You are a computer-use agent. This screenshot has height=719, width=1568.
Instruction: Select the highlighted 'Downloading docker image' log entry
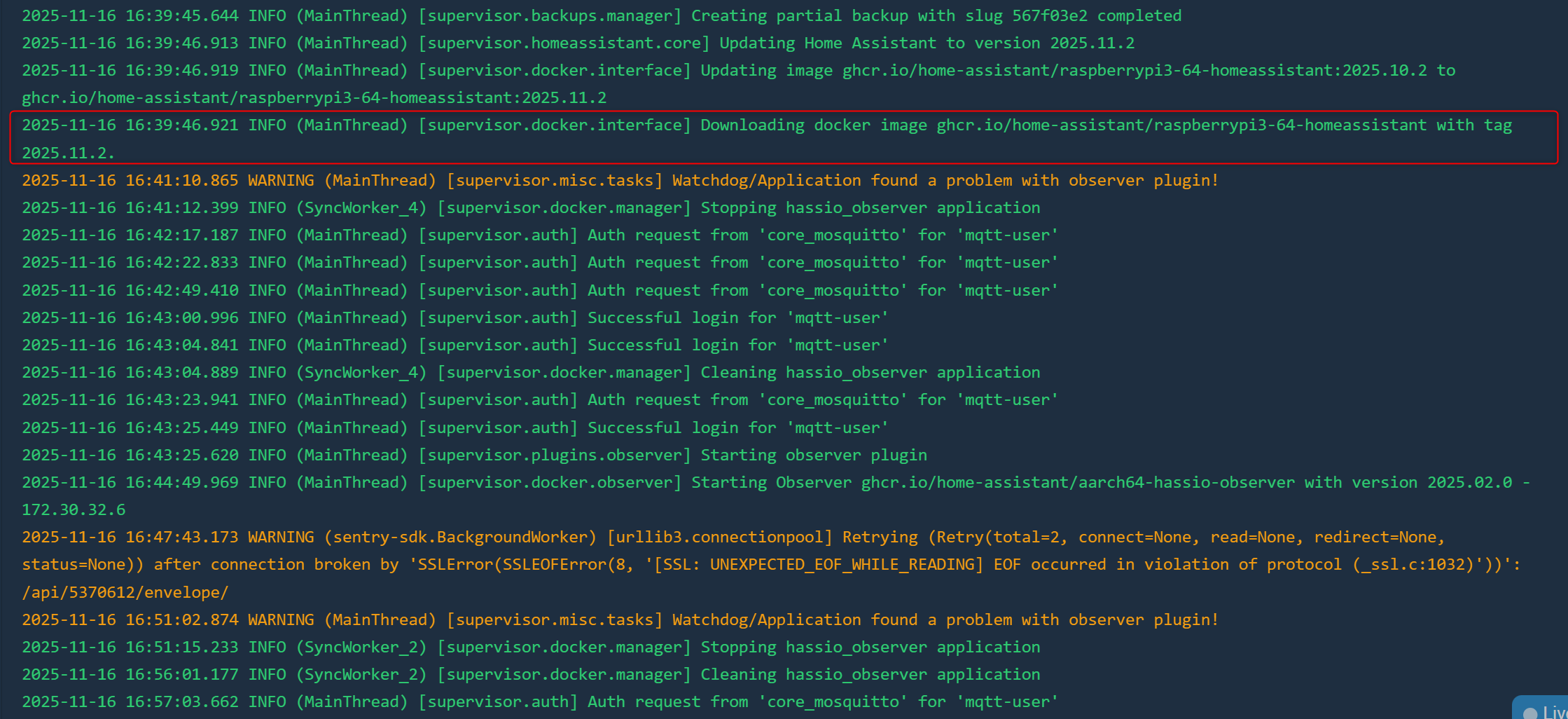click(x=766, y=125)
